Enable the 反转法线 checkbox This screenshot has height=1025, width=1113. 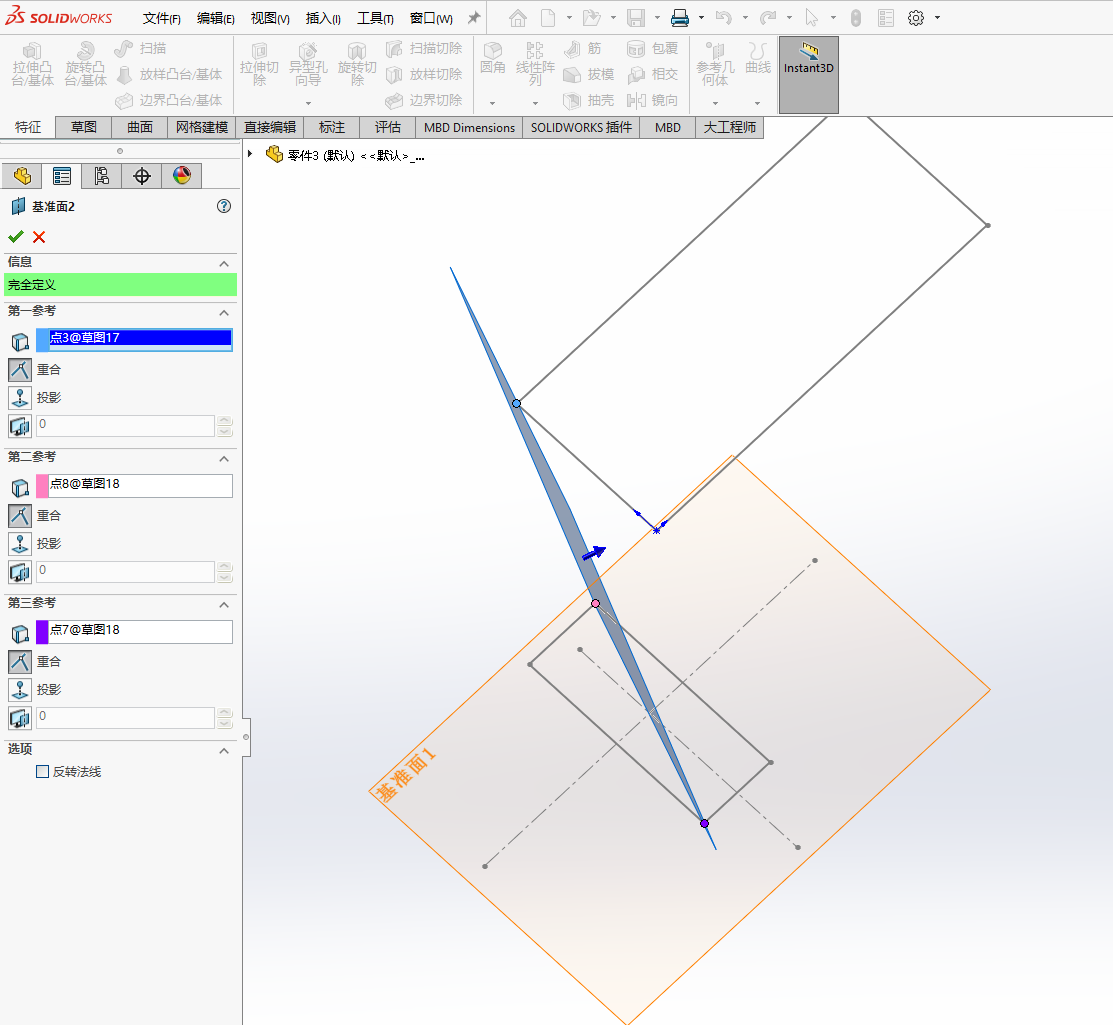[x=42, y=772]
